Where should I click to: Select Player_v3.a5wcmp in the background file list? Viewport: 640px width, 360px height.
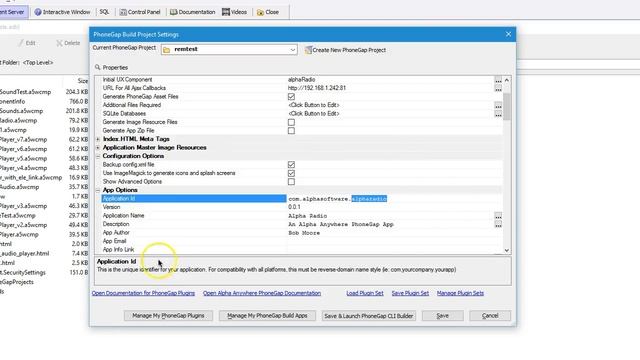23,206
